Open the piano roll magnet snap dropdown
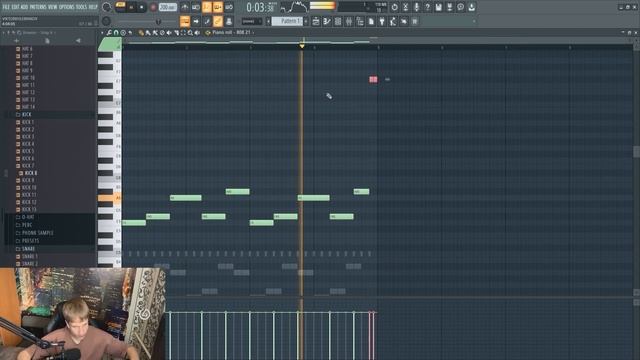 click(116, 33)
